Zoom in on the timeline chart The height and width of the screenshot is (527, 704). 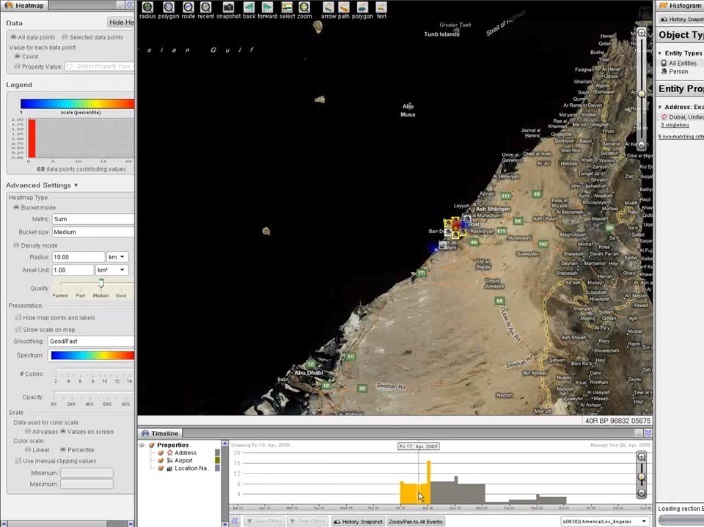642,457
